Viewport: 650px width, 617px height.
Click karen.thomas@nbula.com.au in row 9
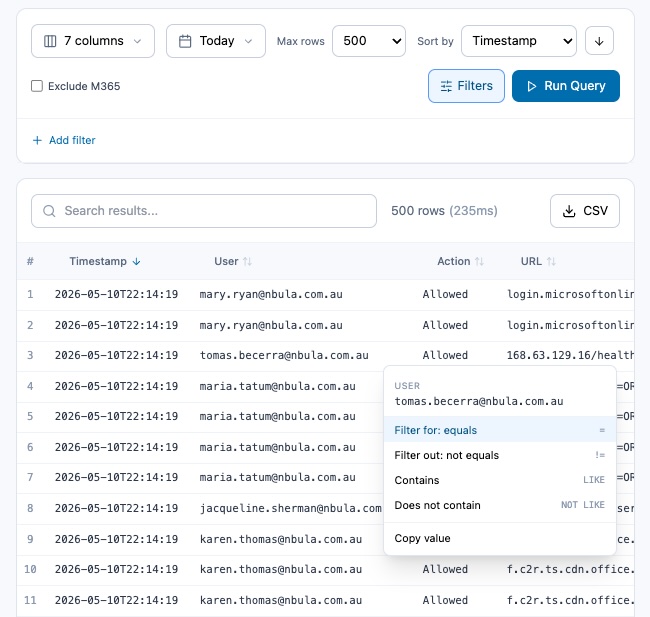point(281,539)
